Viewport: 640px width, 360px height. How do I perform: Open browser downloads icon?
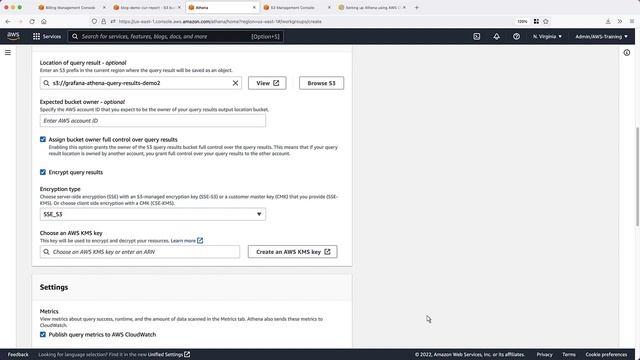pos(608,21)
